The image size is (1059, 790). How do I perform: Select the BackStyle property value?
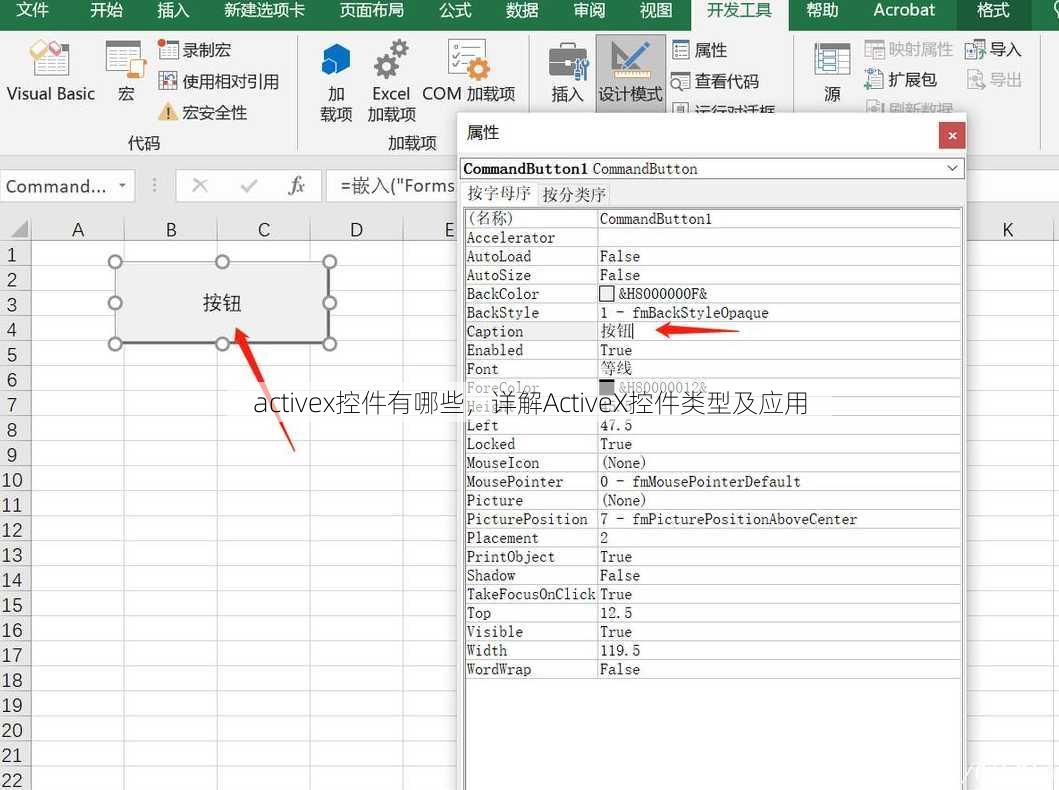(x=779, y=313)
